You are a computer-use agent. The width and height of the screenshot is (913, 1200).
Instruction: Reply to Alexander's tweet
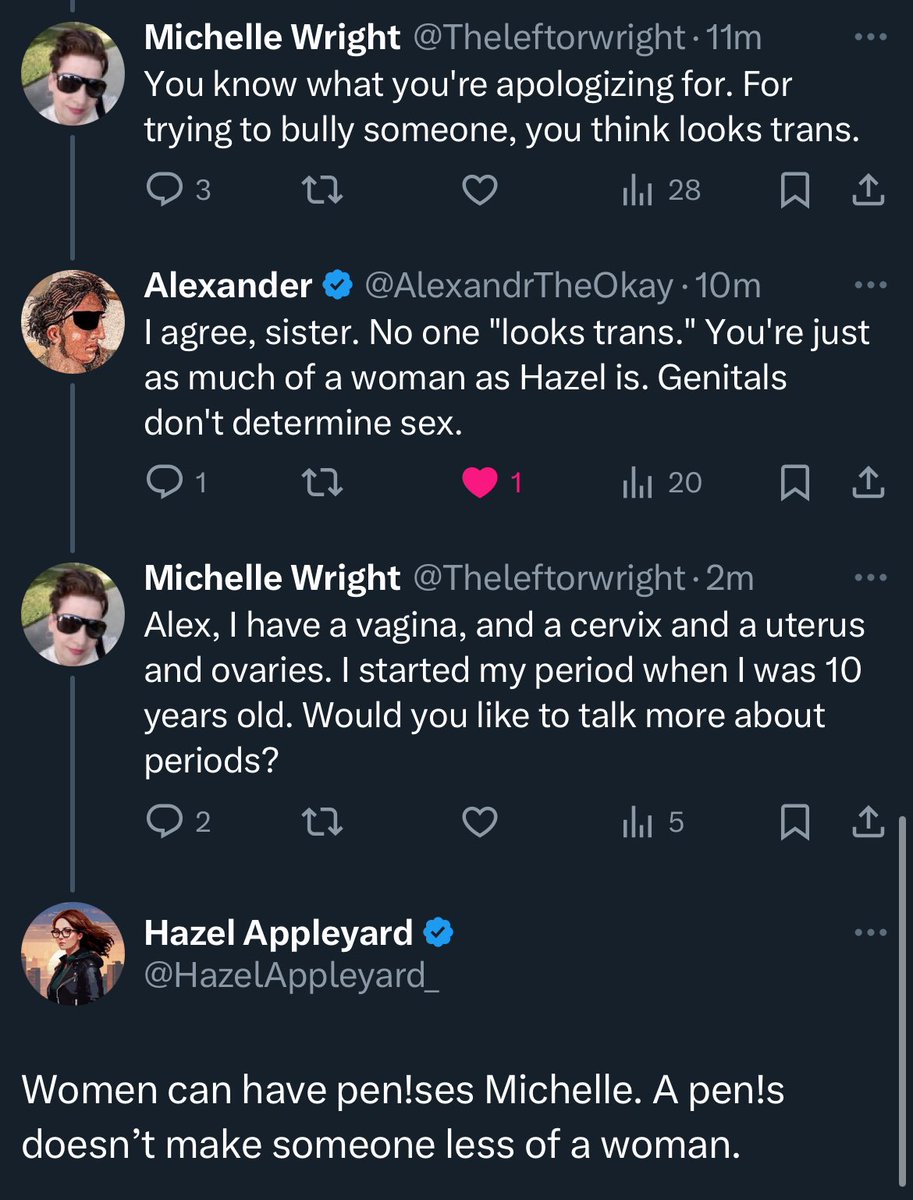click(163, 483)
